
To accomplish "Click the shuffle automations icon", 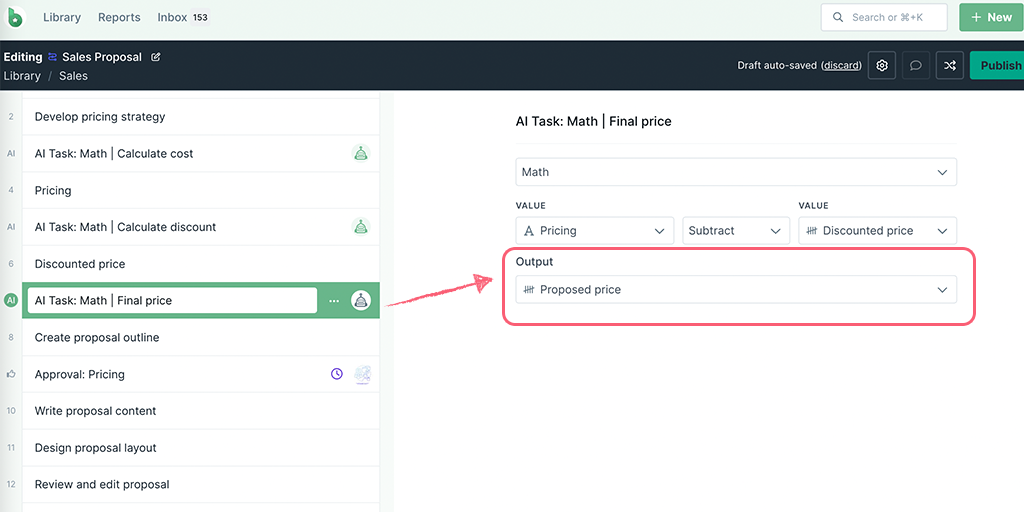I will [949, 65].
